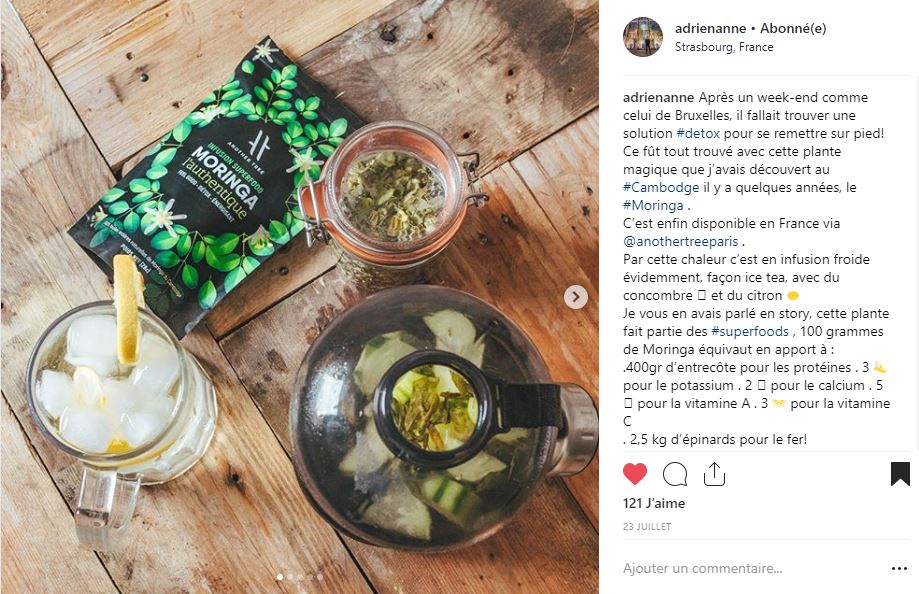The height and width of the screenshot is (594, 919).
Task: Open the #Cambodge hashtag
Action: click(x=661, y=188)
